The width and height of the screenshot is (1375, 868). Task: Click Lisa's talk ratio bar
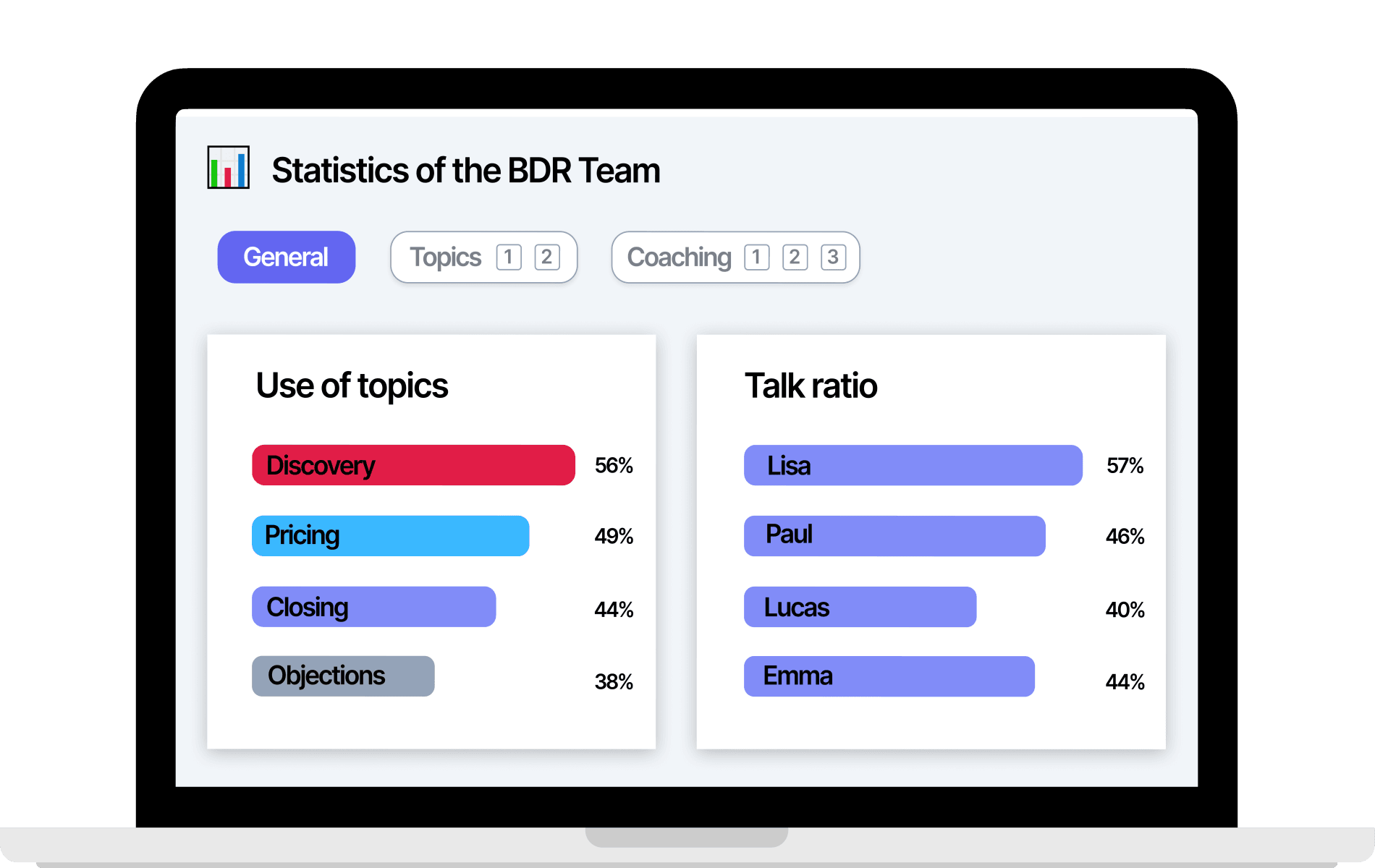click(913, 465)
